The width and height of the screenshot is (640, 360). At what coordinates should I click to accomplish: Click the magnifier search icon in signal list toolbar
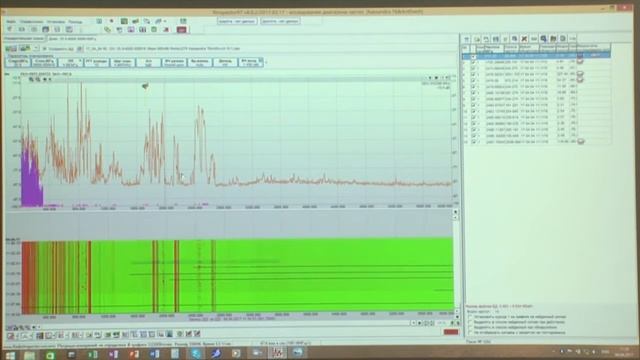point(544,39)
